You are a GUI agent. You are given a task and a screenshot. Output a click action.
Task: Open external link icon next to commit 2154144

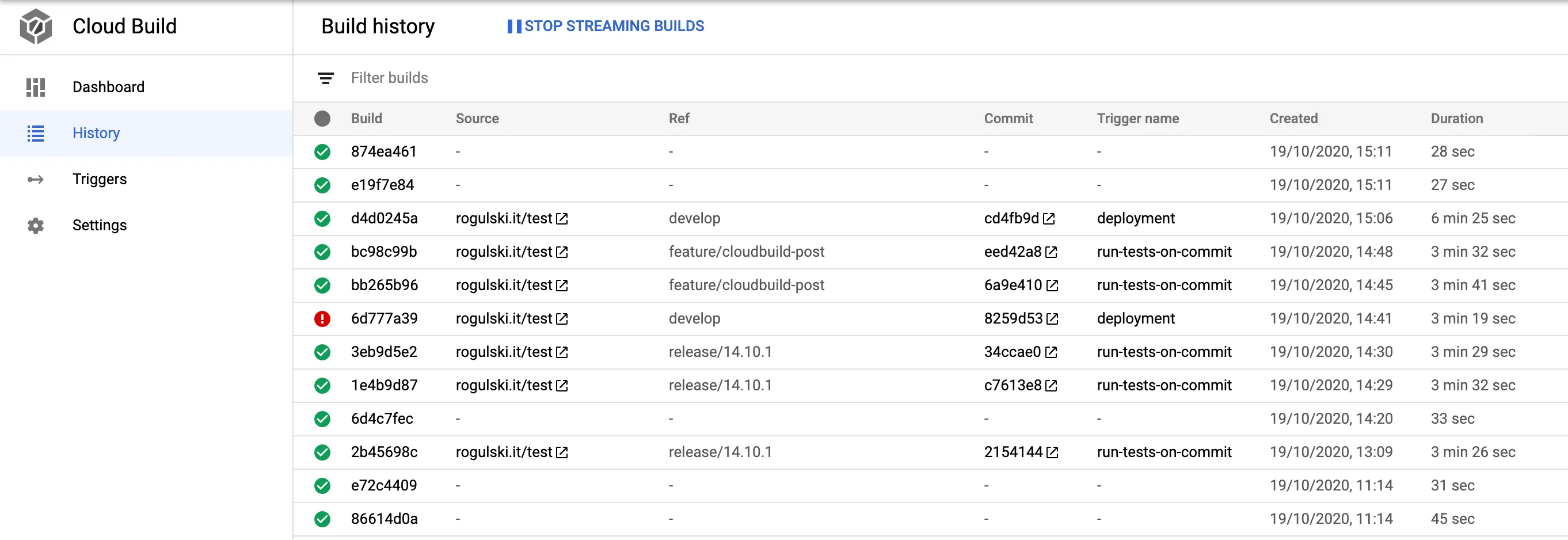tap(1052, 452)
